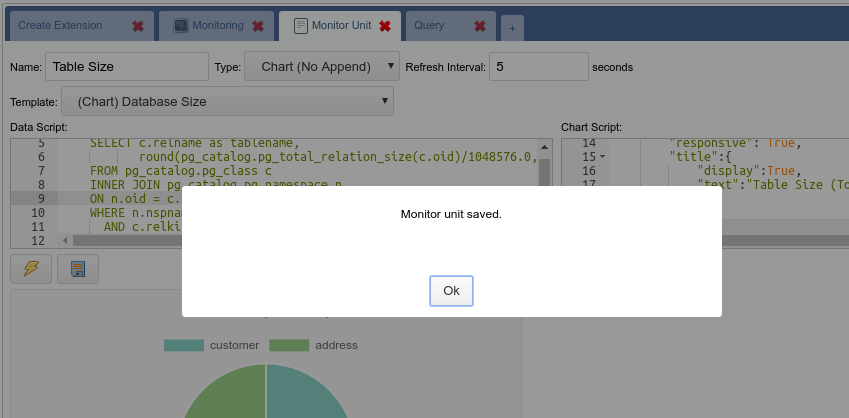Close the Query tab
This screenshot has height=418, width=849.
coord(480,26)
